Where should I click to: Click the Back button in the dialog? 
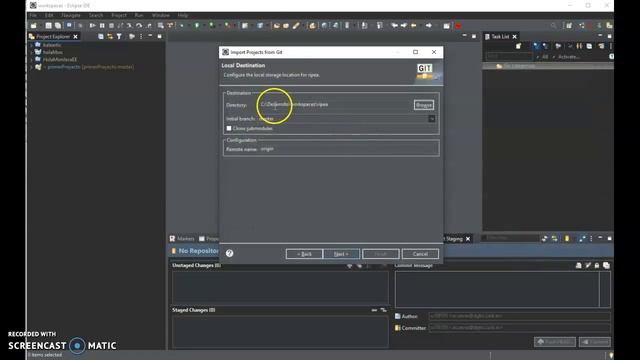coord(304,254)
